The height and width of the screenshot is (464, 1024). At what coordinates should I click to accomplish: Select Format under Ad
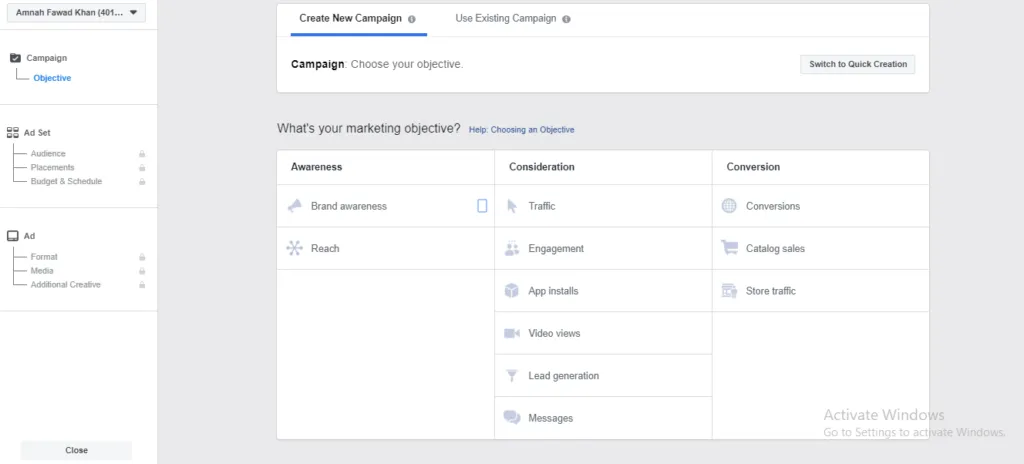point(44,257)
